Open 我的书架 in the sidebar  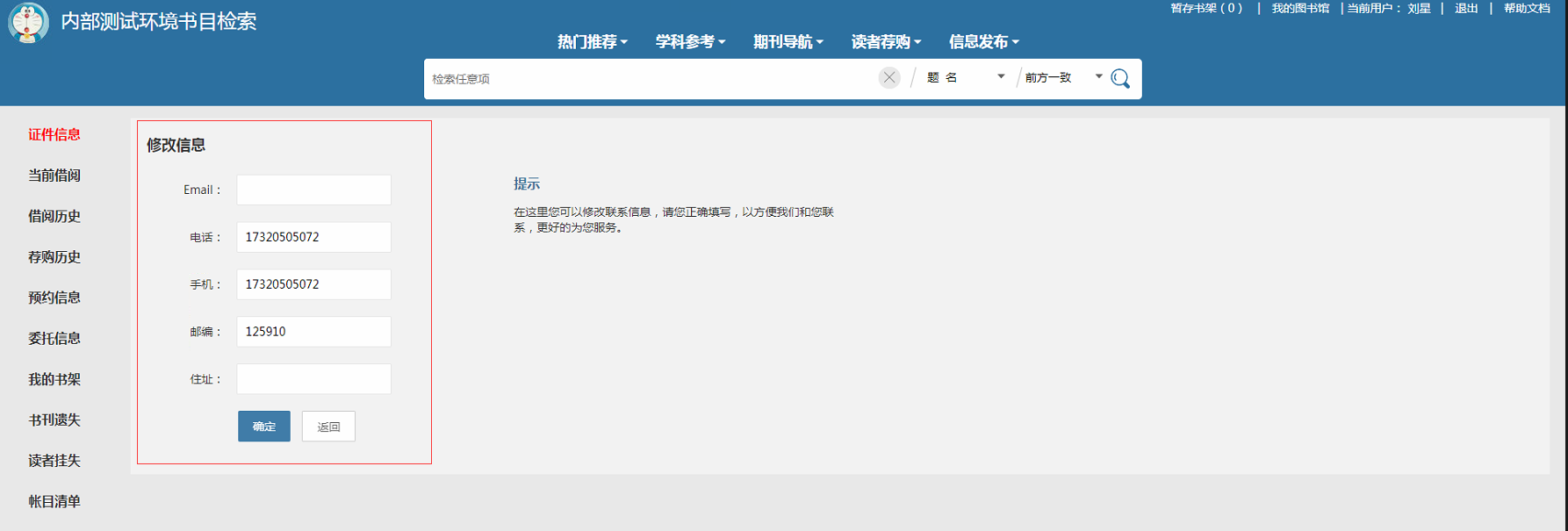tap(54, 379)
